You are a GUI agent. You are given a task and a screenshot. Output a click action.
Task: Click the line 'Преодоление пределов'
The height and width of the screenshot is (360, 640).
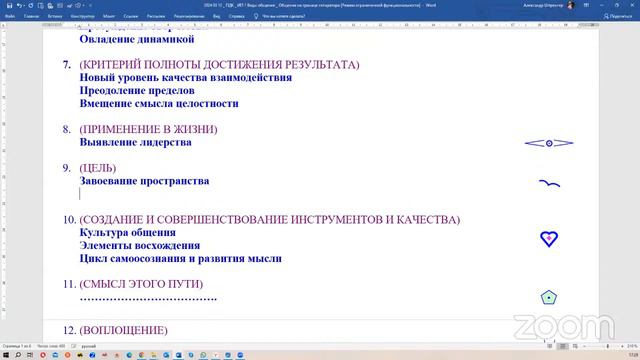[137, 91]
